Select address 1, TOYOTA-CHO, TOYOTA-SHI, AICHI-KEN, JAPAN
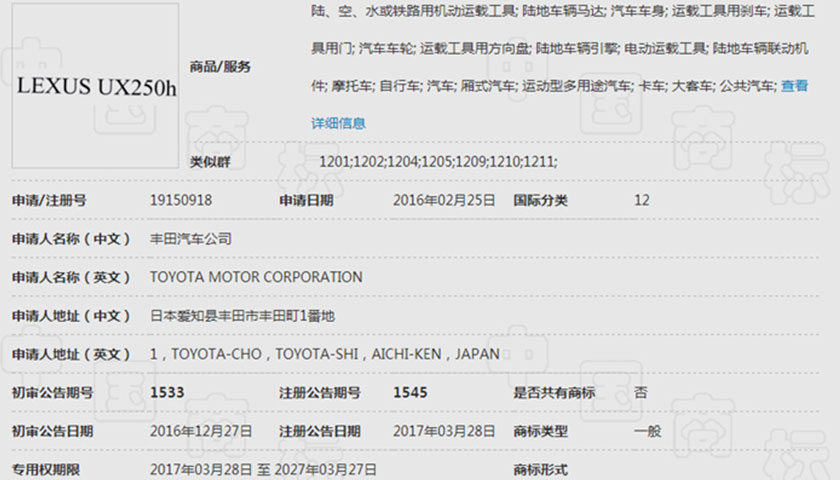Viewport: 840px width, 480px height. (x=325, y=354)
